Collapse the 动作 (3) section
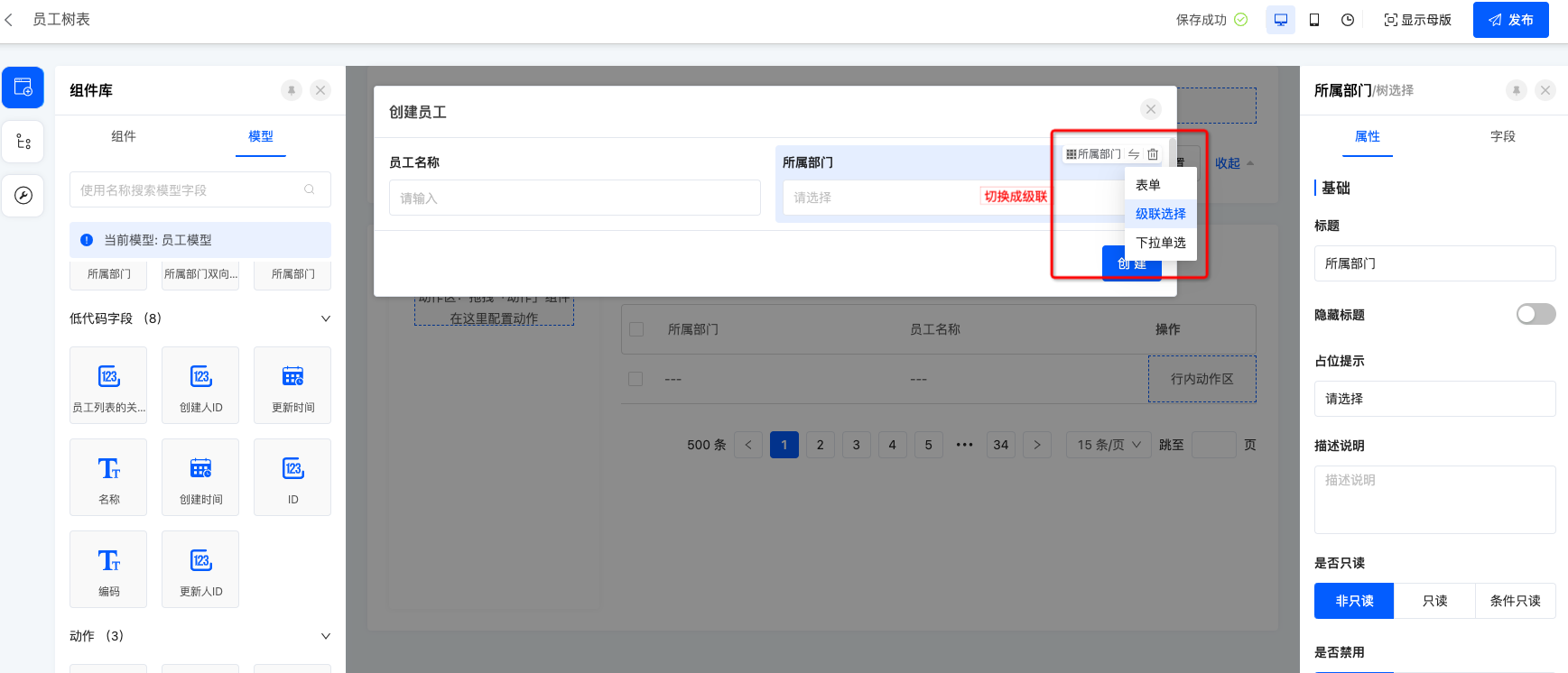Image resolution: width=1568 pixels, height=673 pixels. click(x=326, y=636)
